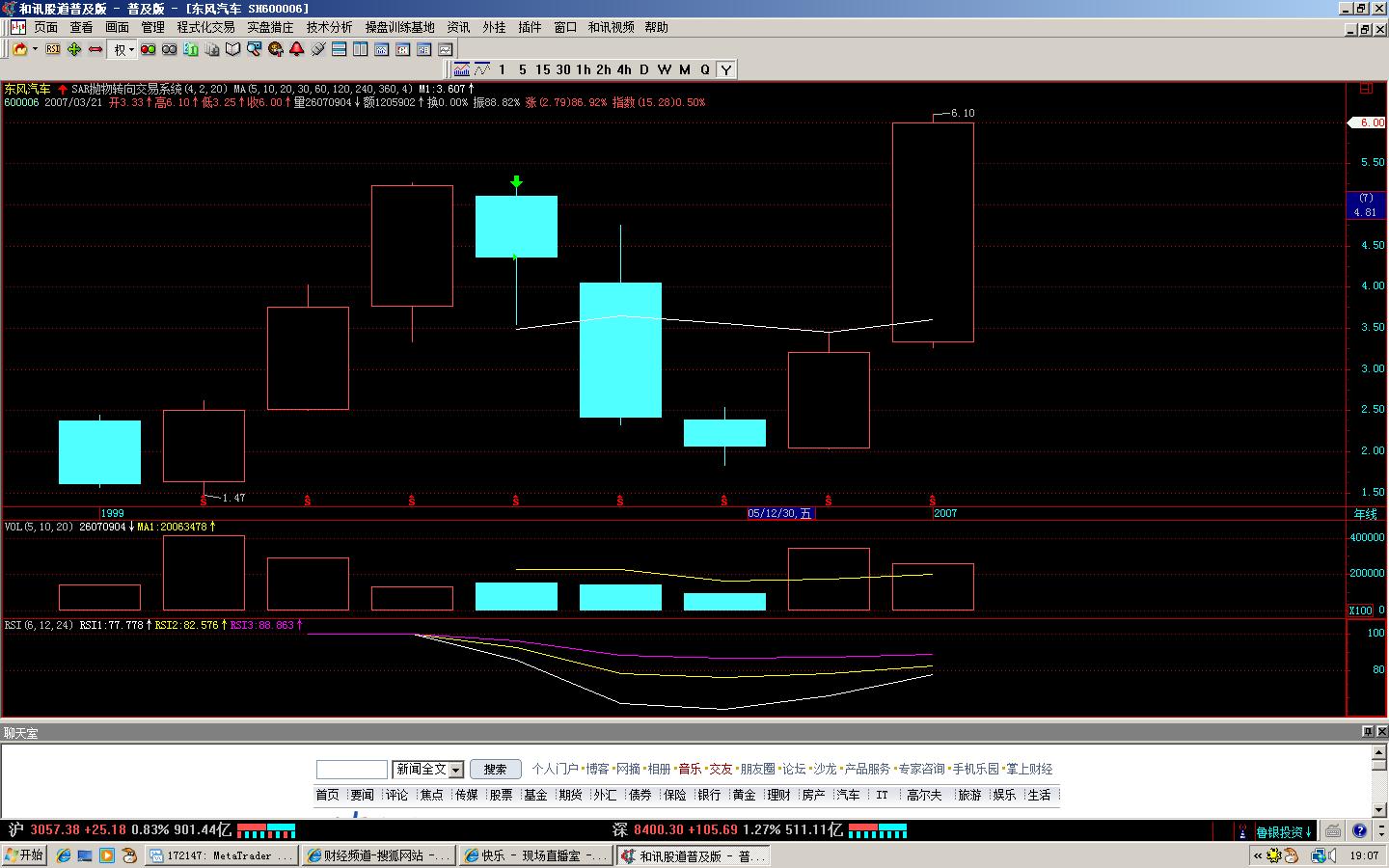Open the 技术分析 menu
The image size is (1389, 868).
(329, 27)
